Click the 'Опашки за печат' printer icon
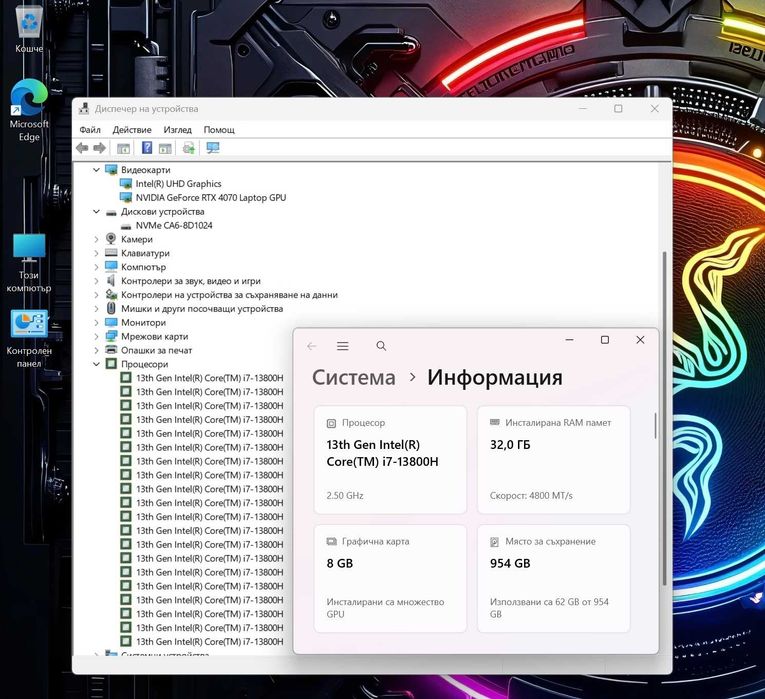 click(111, 350)
